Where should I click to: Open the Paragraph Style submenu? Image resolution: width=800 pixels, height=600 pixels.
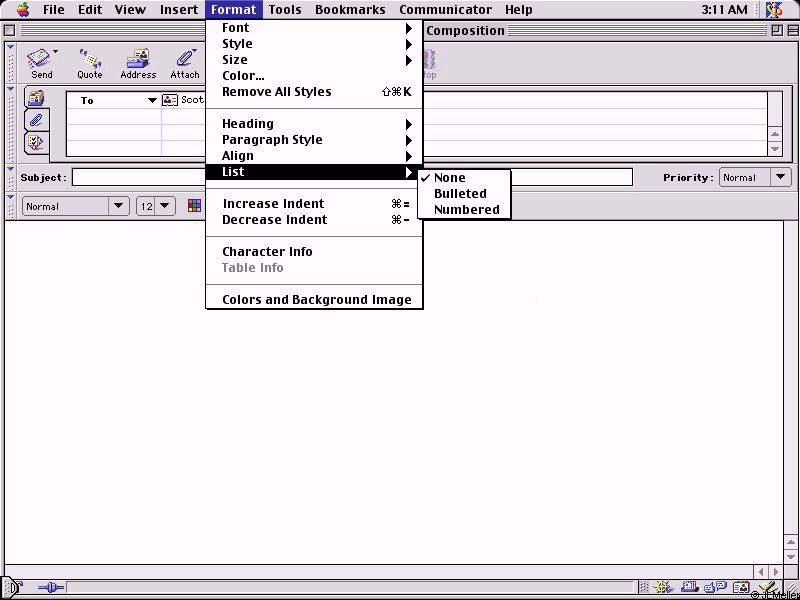click(314, 140)
